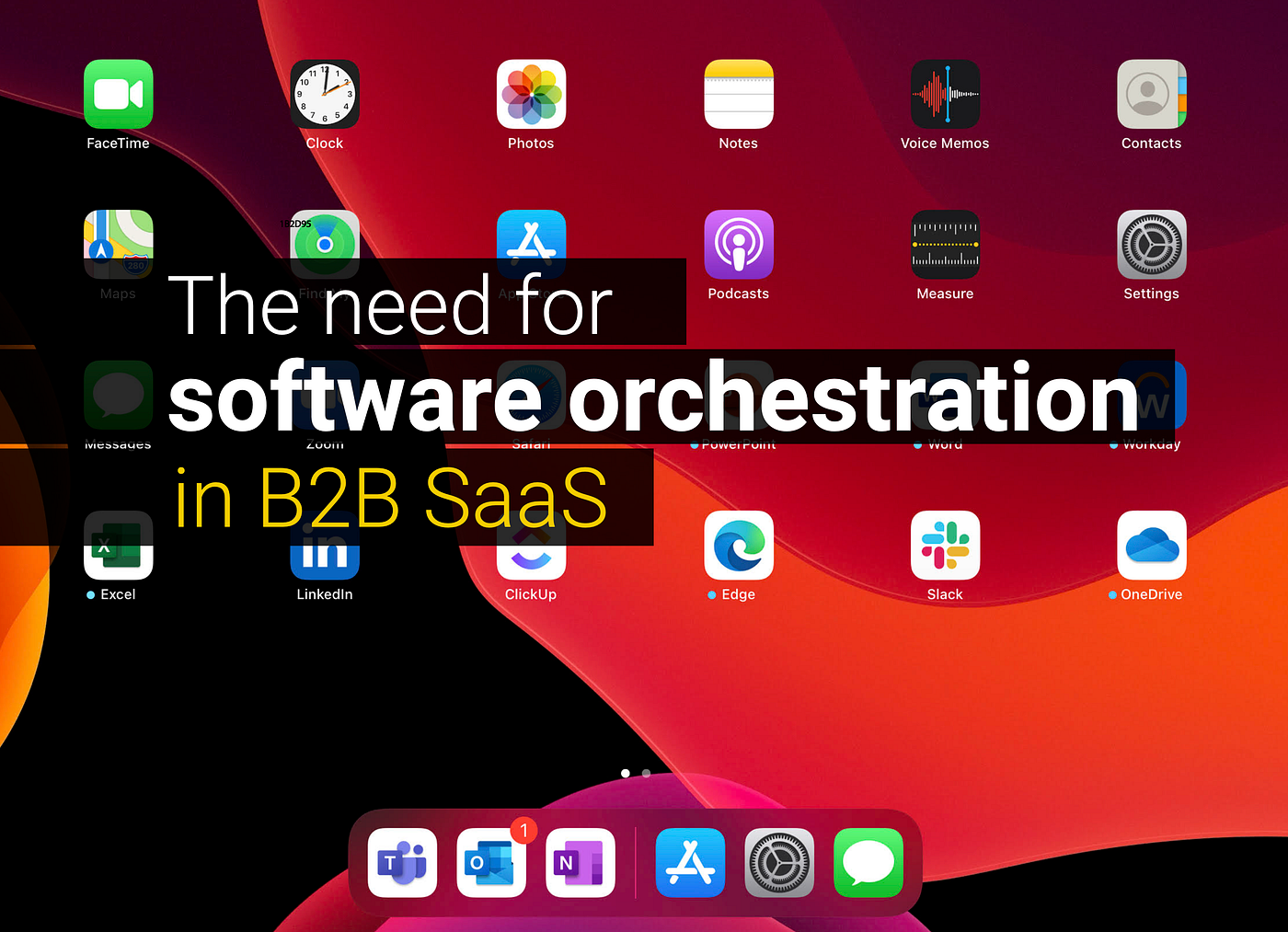Open the Clock app
Viewport: 1288px width, 932px height.
coord(324,94)
